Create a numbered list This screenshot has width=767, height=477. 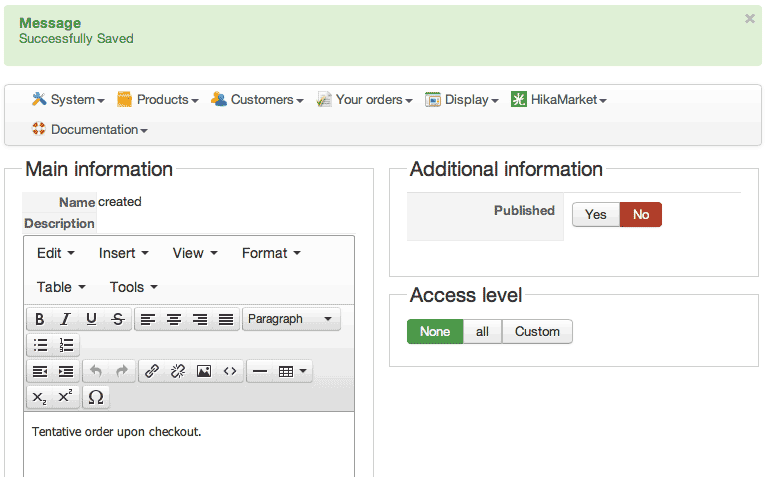coord(66,345)
